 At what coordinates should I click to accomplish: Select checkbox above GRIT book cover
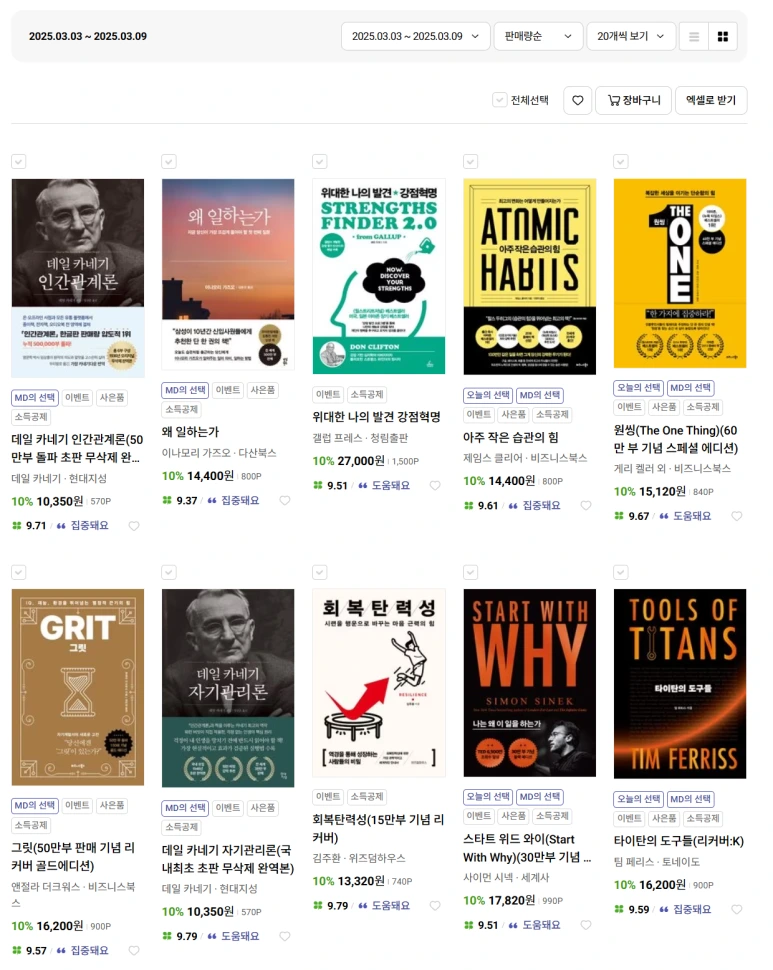click(19, 572)
